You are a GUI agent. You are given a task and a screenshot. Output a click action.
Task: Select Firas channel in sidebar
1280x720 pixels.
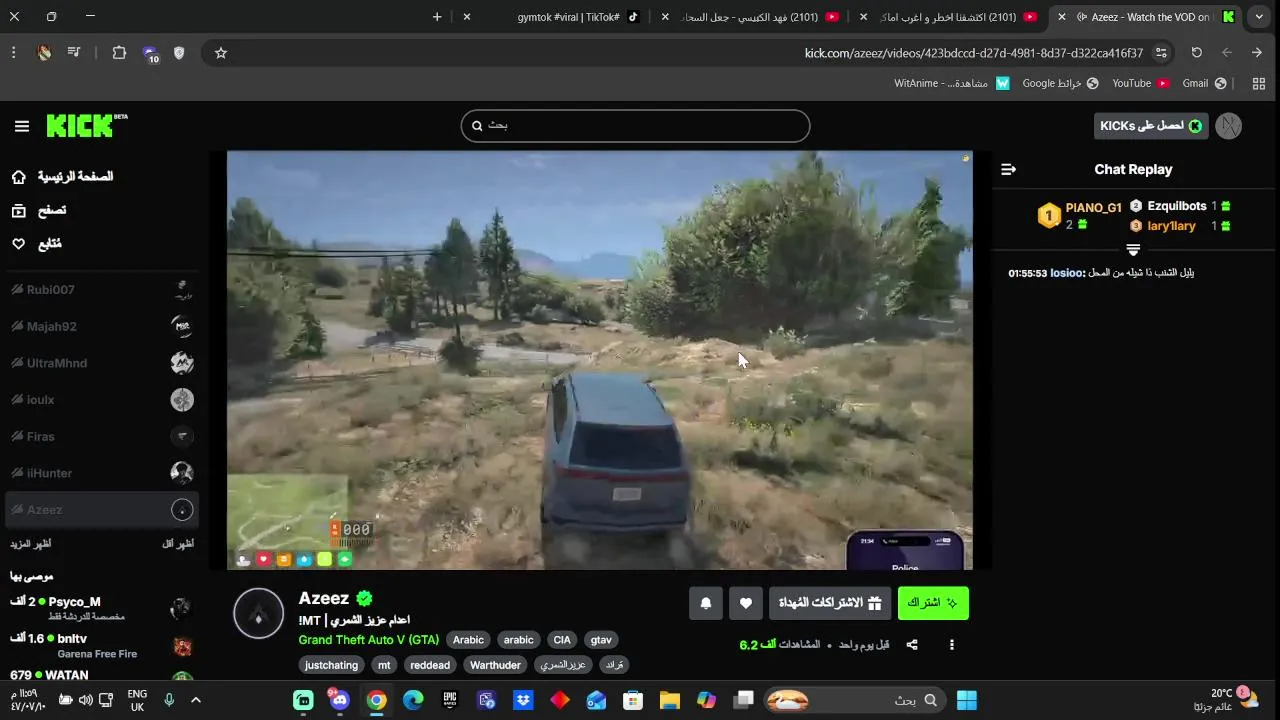point(102,436)
